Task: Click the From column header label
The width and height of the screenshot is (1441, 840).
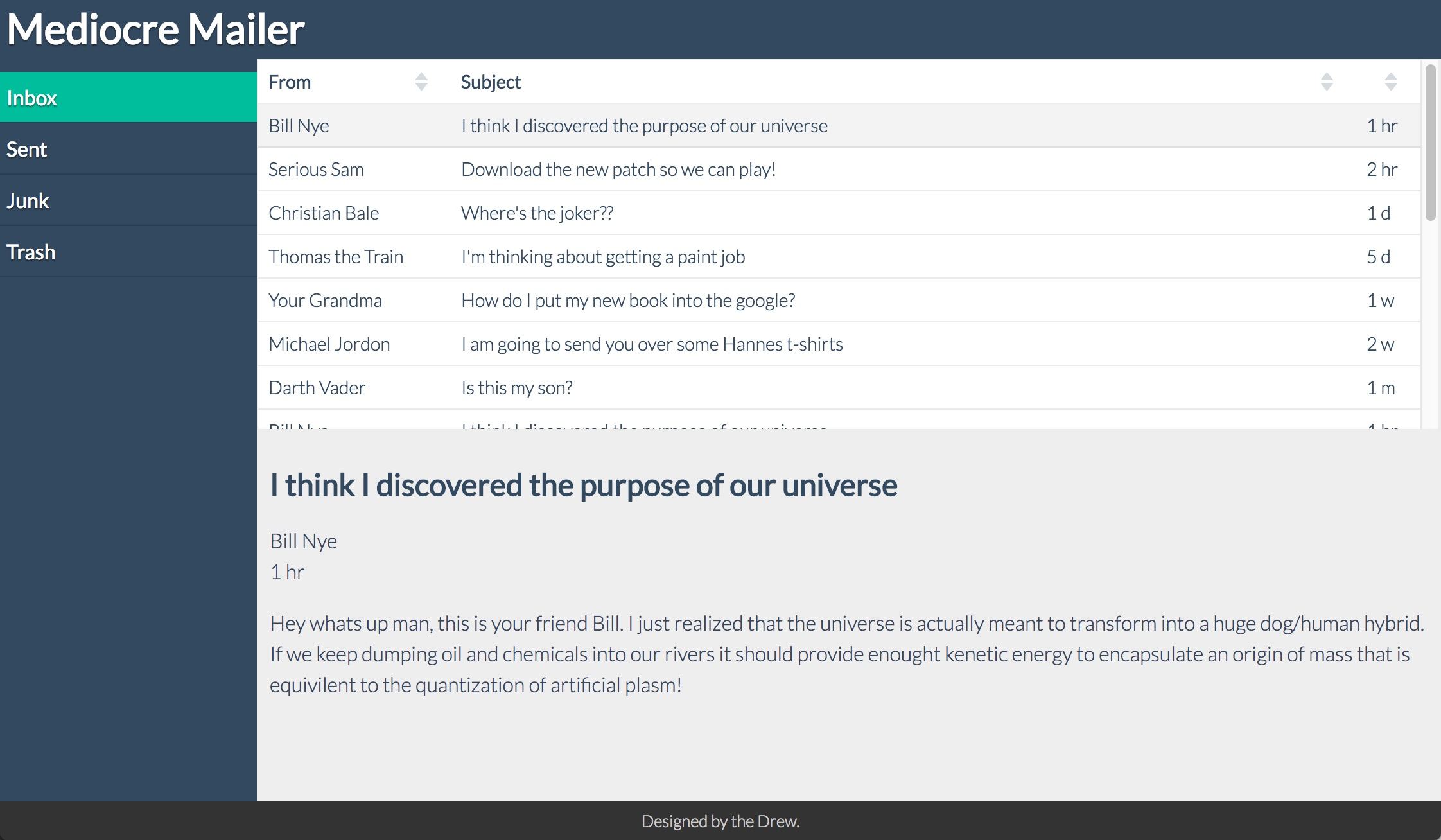Action: (x=290, y=82)
